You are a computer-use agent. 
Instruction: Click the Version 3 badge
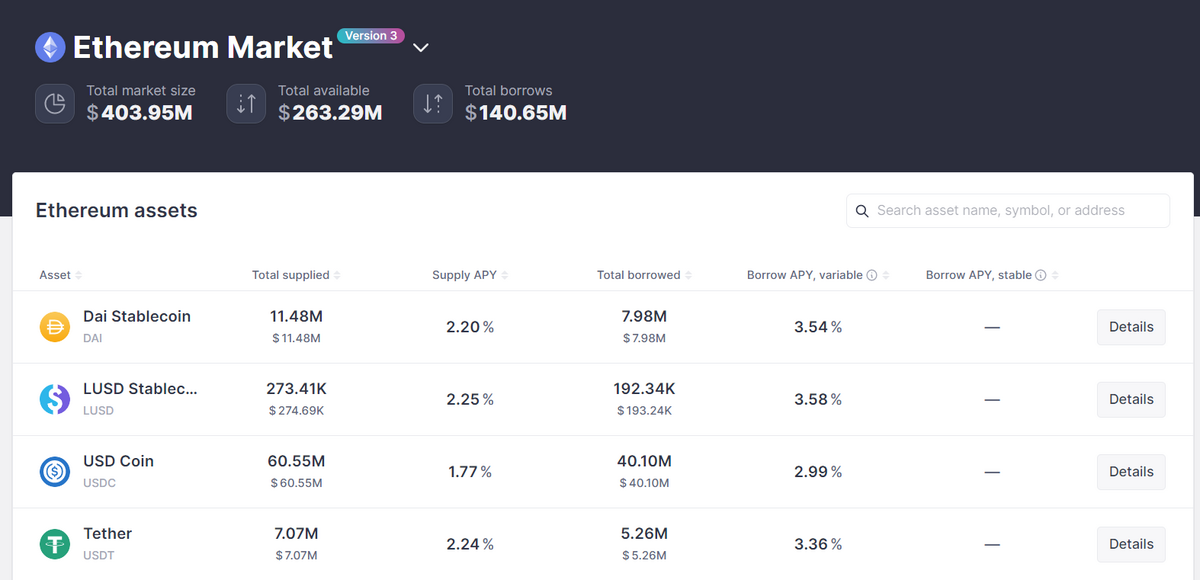pyautogui.click(x=371, y=36)
